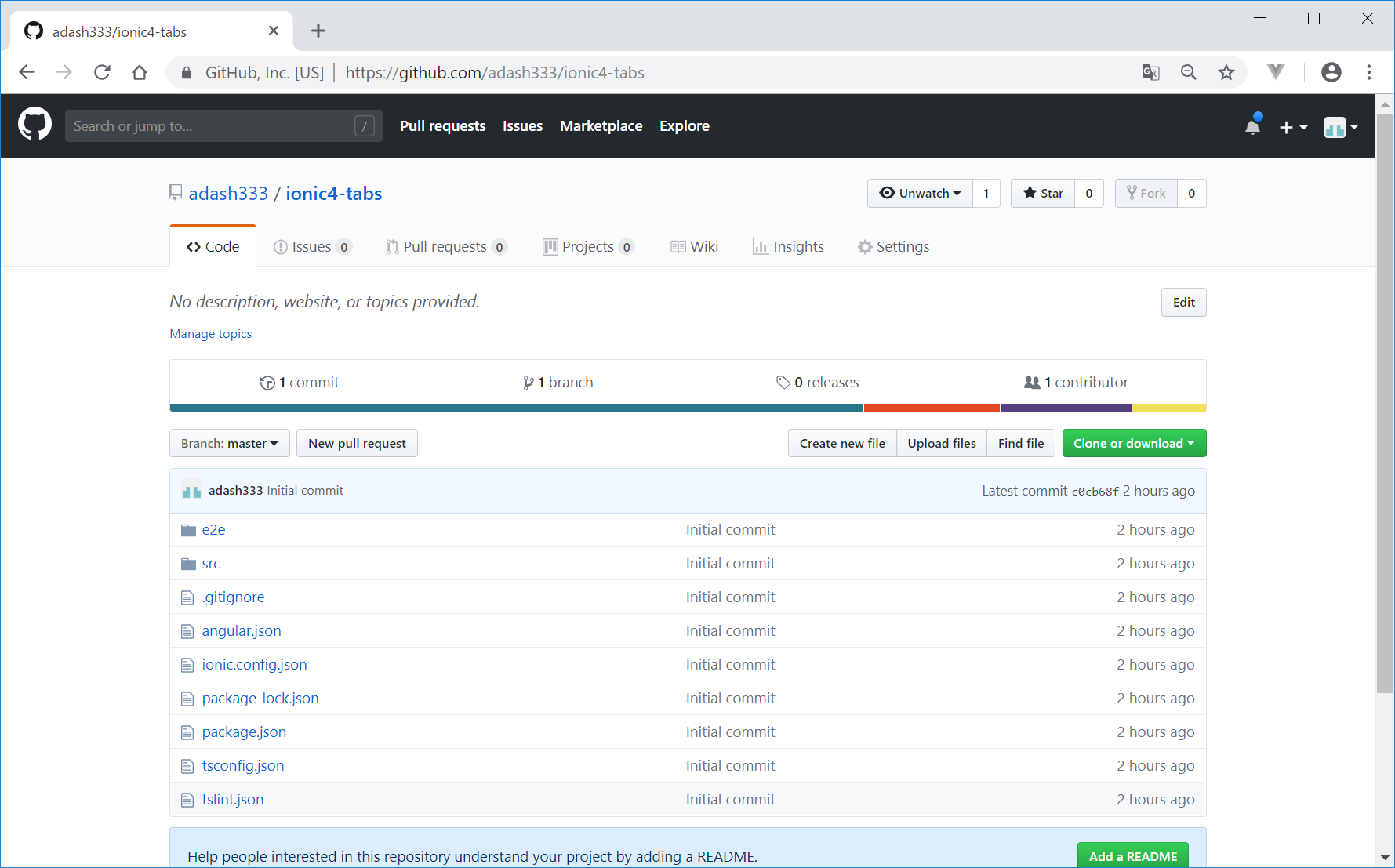Click the GitHub Octocat home logo
The image size is (1395, 868).
pos(35,125)
